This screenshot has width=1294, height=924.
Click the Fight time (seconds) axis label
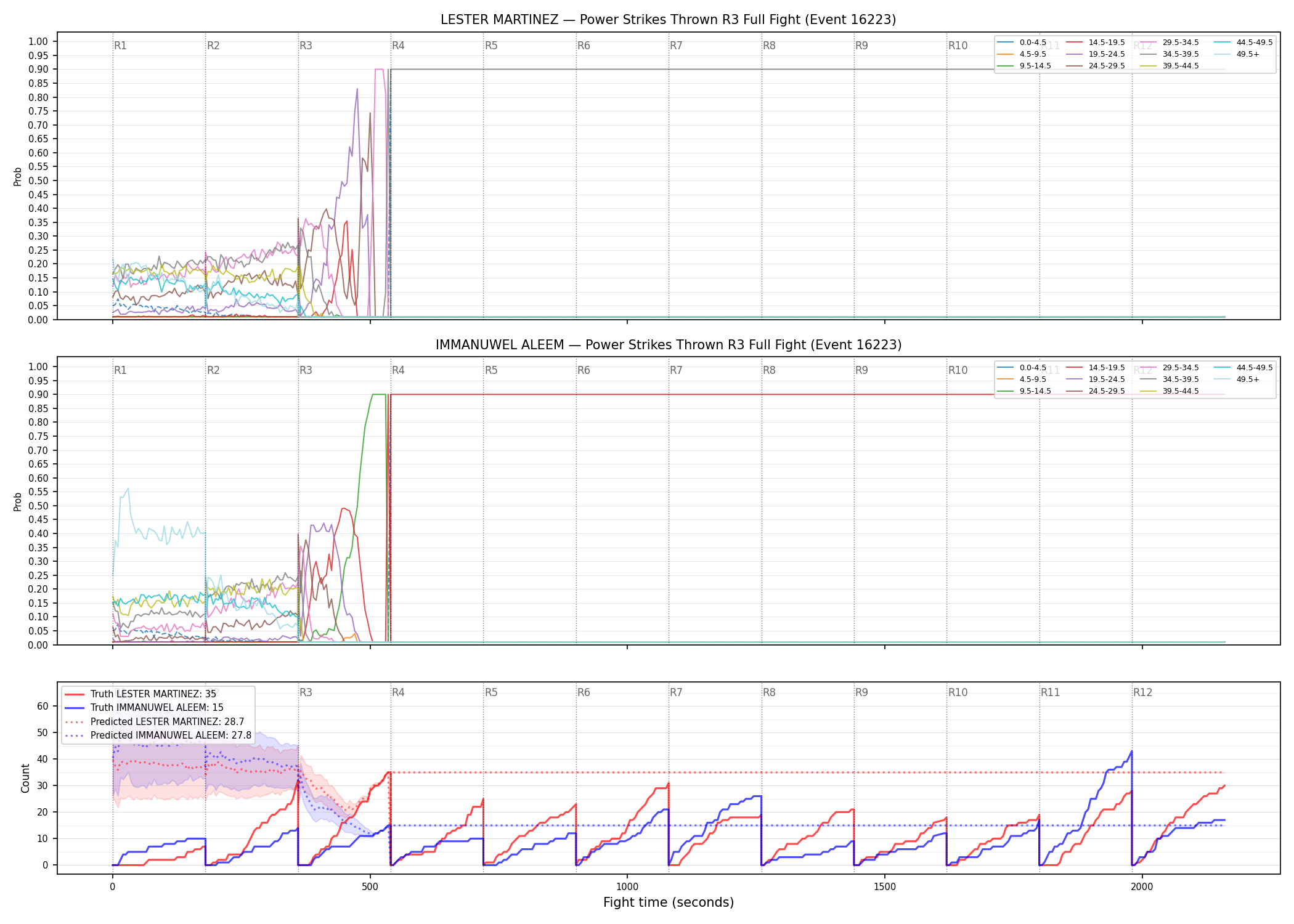(x=669, y=902)
